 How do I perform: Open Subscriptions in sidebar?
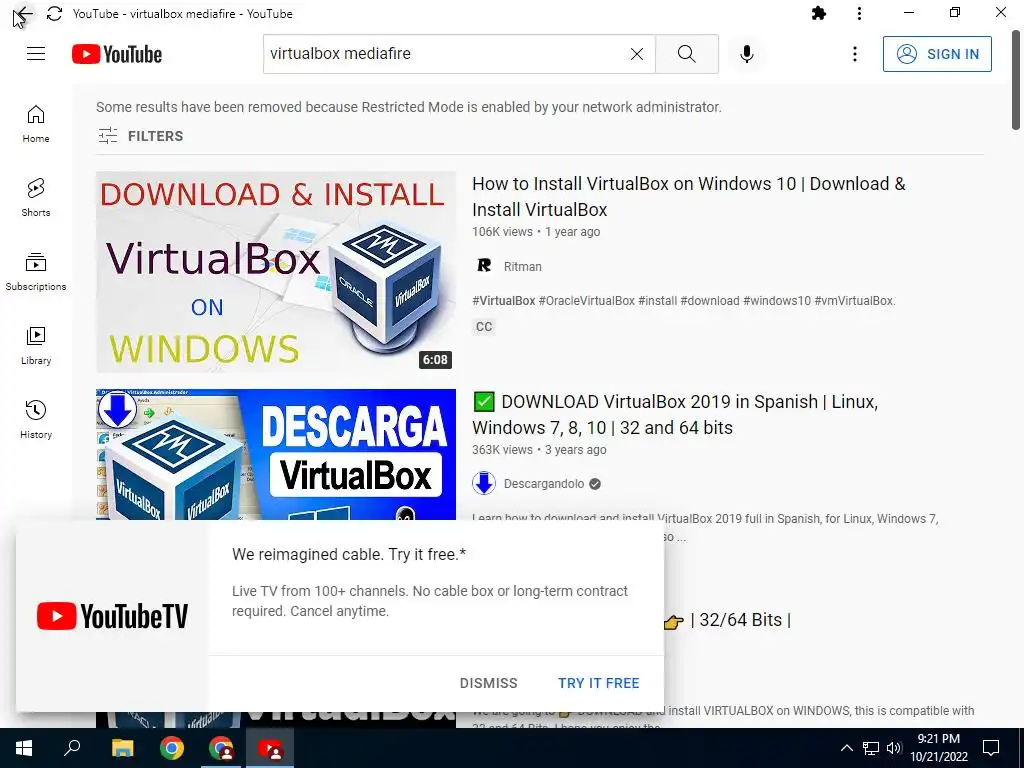click(x=36, y=272)
